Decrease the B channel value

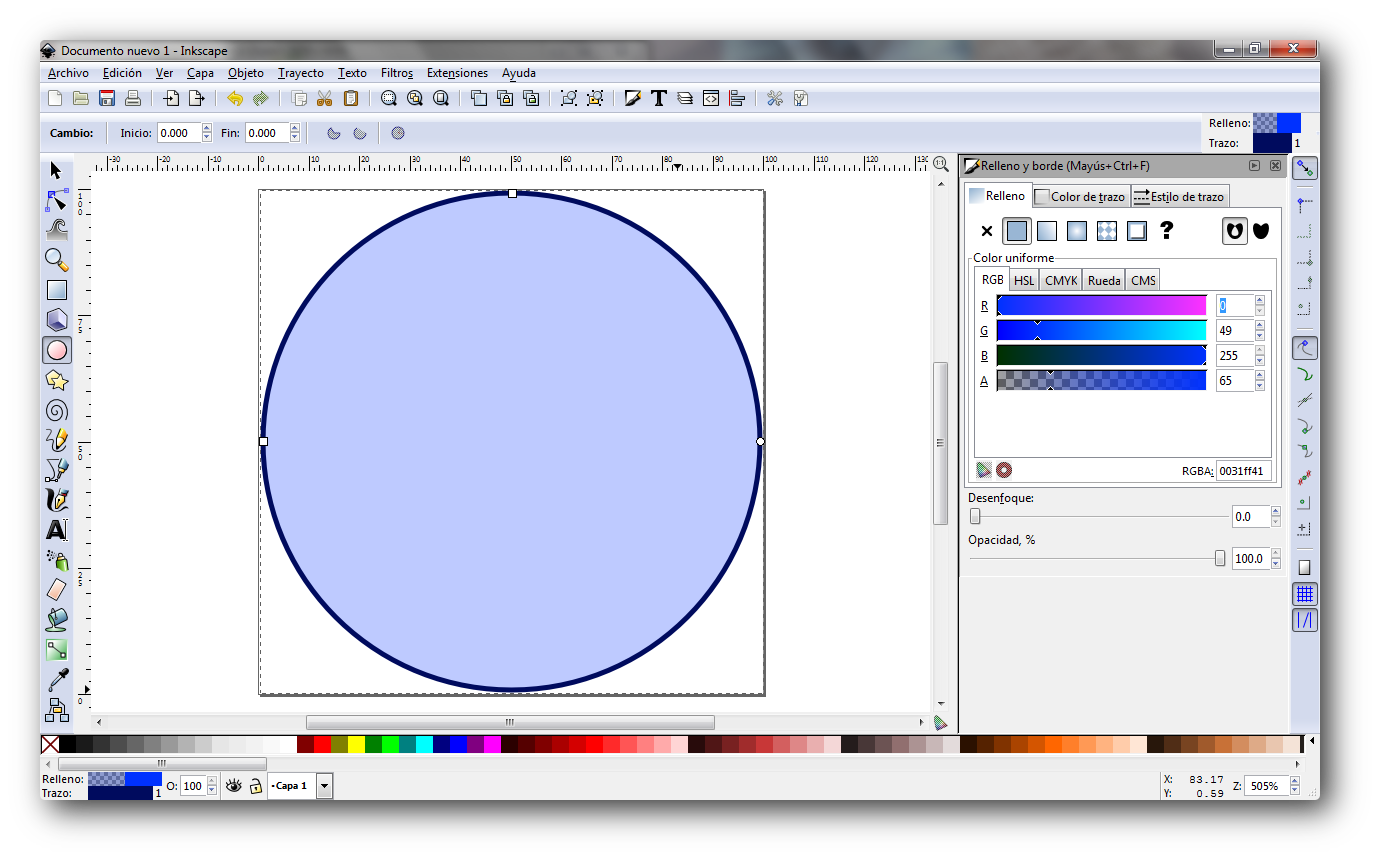pyautogui.click(x=1260, y=360)
